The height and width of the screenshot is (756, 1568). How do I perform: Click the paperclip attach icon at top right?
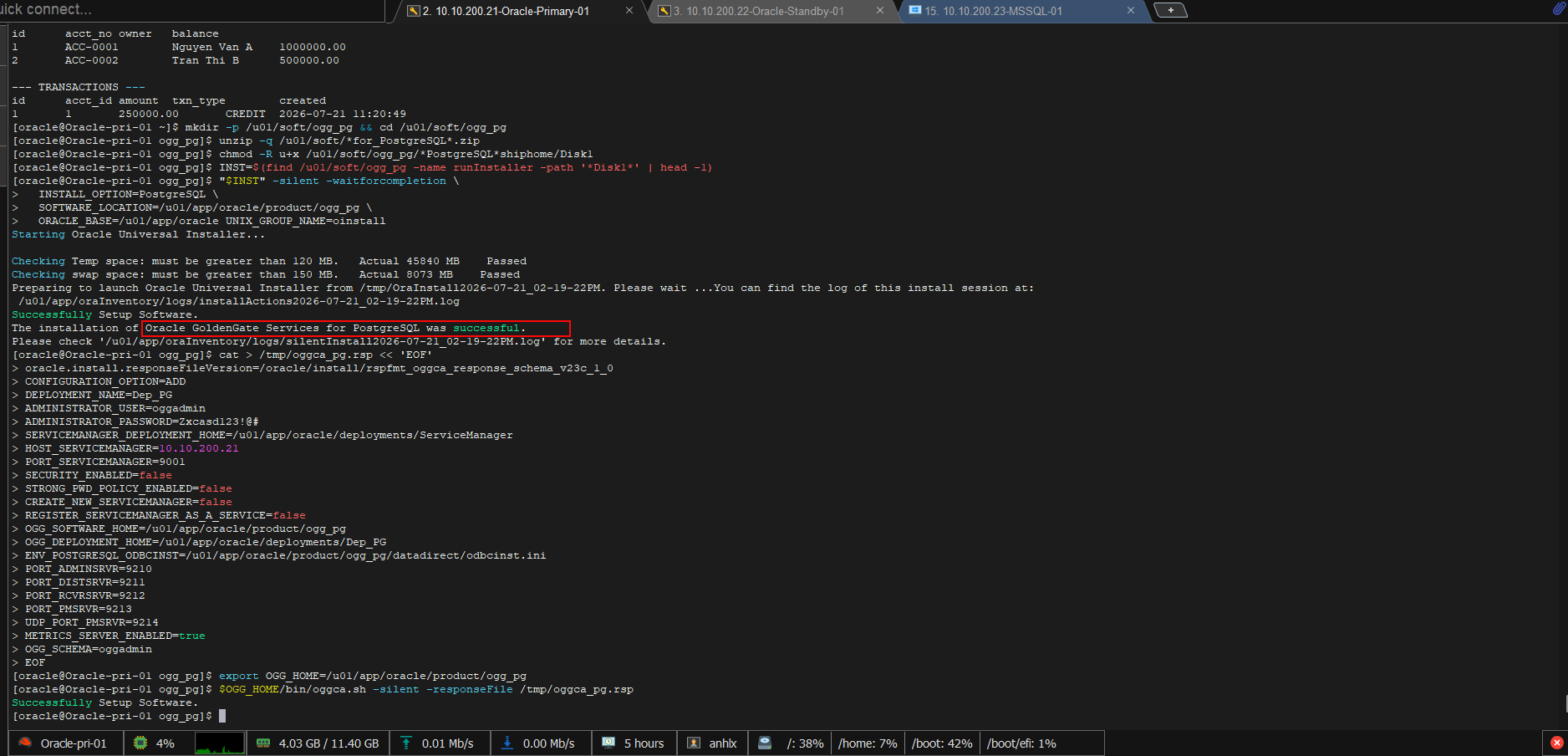(1558, 10)
